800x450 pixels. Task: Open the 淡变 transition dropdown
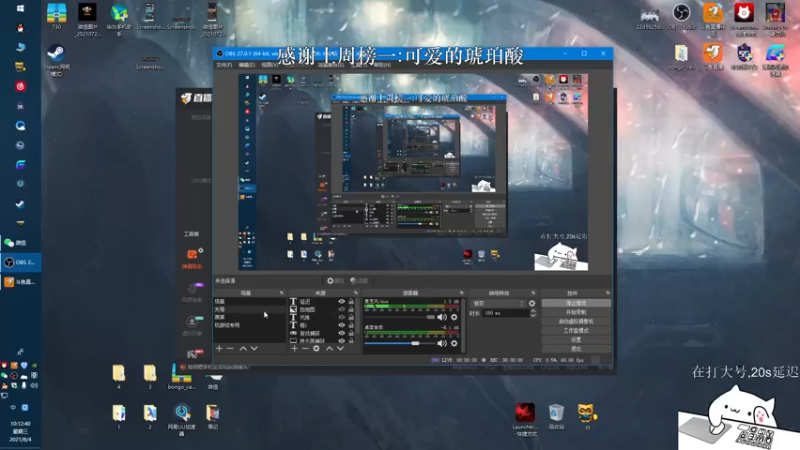(x=498, y=303)
